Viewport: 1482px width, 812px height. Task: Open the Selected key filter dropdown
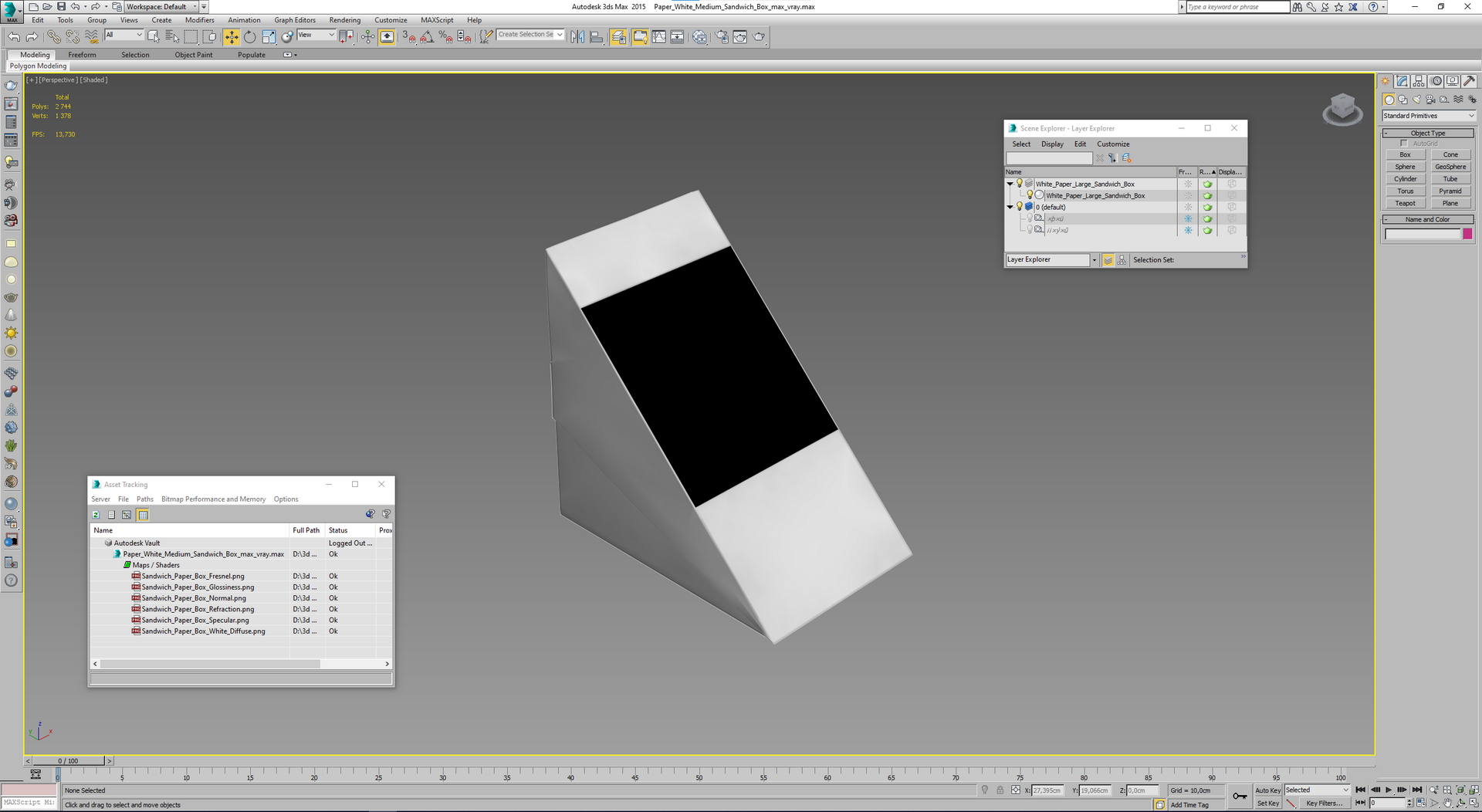click(1317, 790)
